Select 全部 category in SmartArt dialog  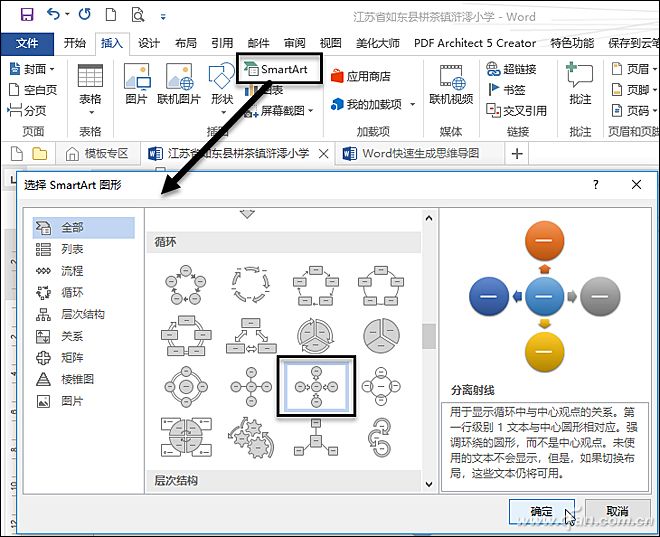pyautogui.click(x=83, y=227)
